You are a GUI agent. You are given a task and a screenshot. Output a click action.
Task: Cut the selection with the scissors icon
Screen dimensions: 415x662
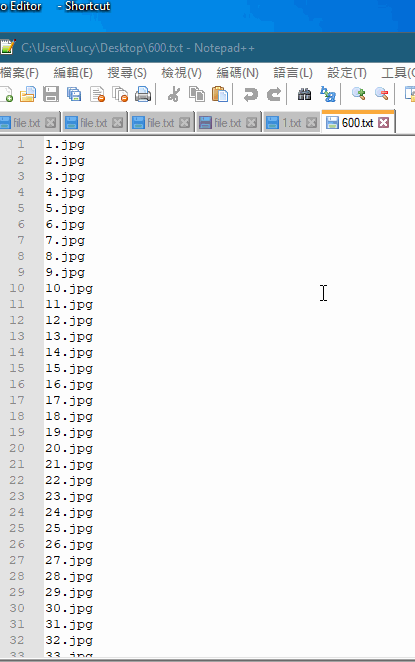174,94
